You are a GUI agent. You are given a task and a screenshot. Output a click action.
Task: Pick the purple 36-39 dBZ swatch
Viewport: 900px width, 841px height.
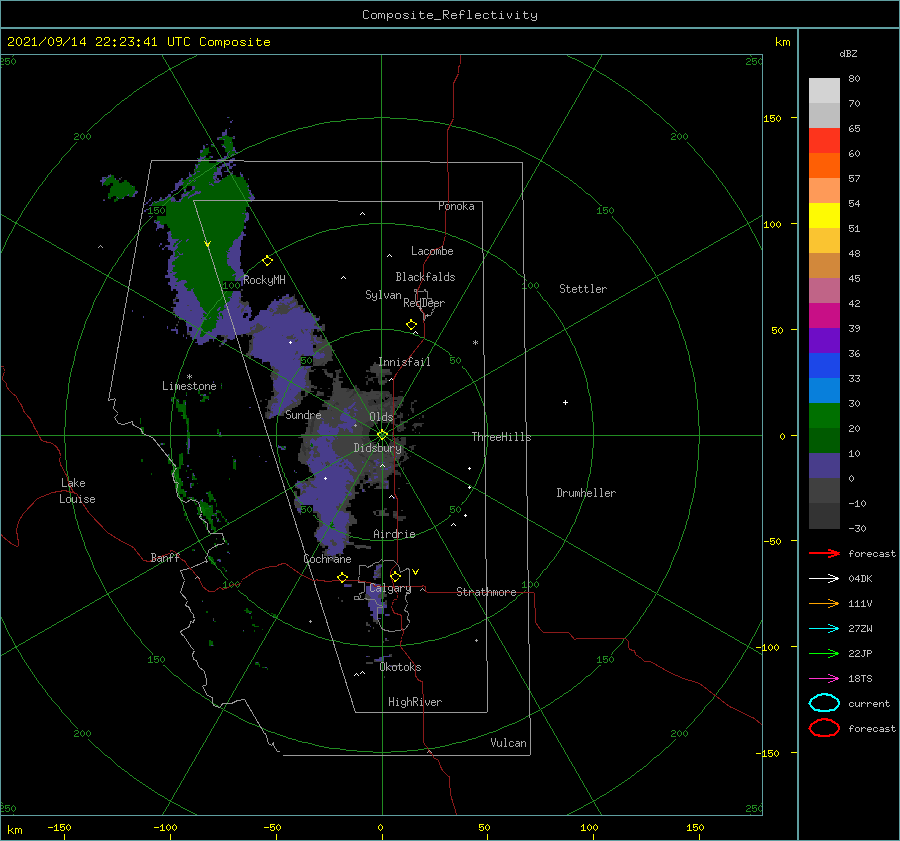(x=824, y=340)
